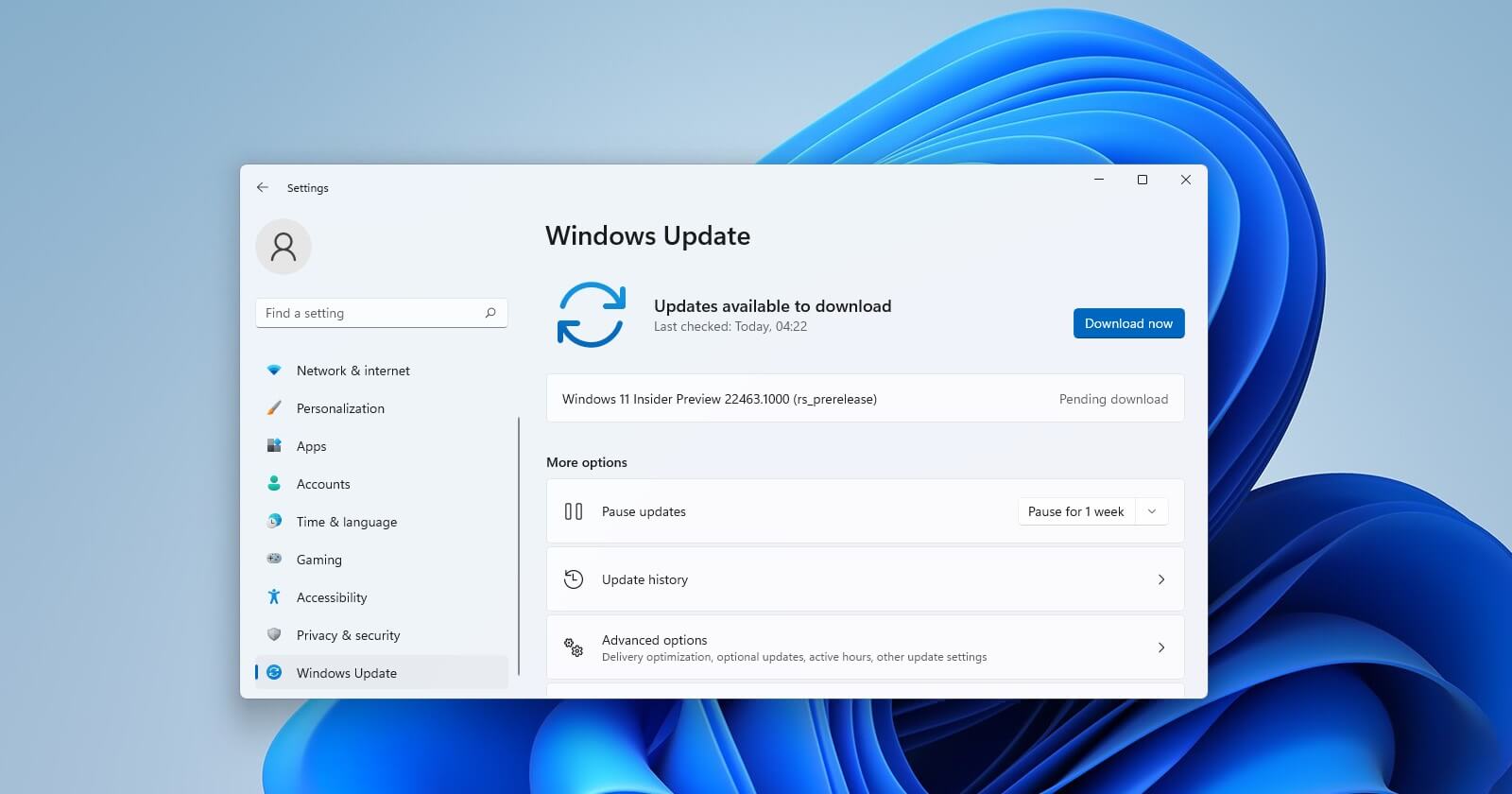This screenshot has width=1512, height=794.
Task: Click the Pause updates label
Action: coord(644,511)
